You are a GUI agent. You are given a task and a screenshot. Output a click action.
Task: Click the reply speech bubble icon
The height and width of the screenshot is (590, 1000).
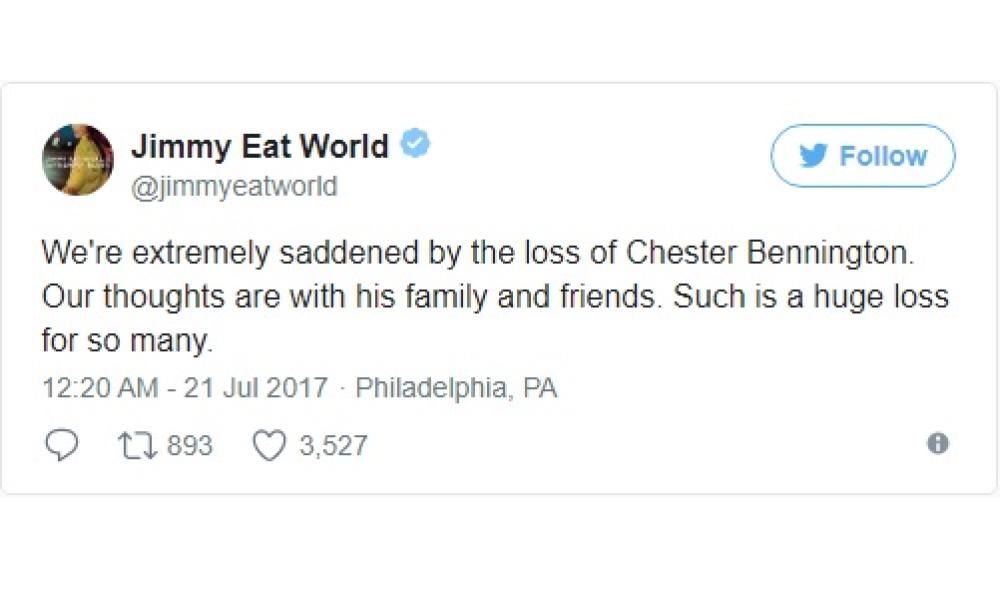tap(62, 445)
